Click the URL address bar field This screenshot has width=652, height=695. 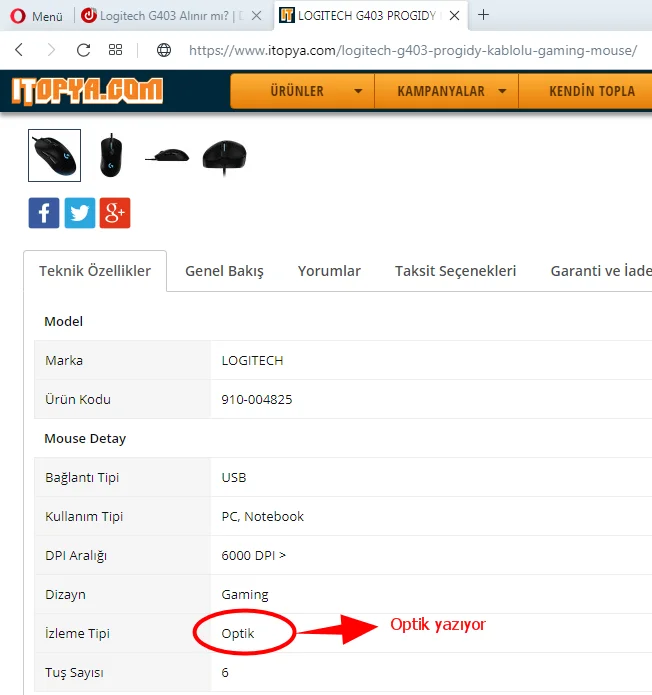click(412, 51)
